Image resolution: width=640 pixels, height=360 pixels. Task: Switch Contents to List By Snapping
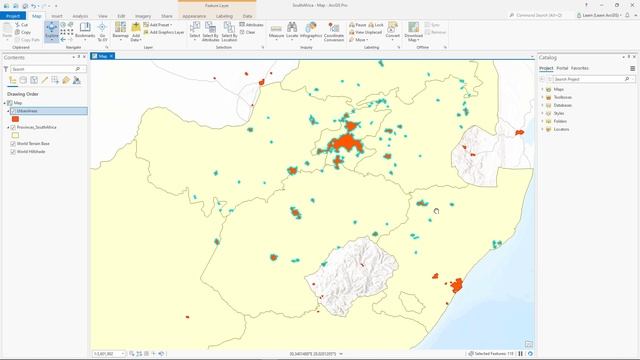(x=55, y=80)
